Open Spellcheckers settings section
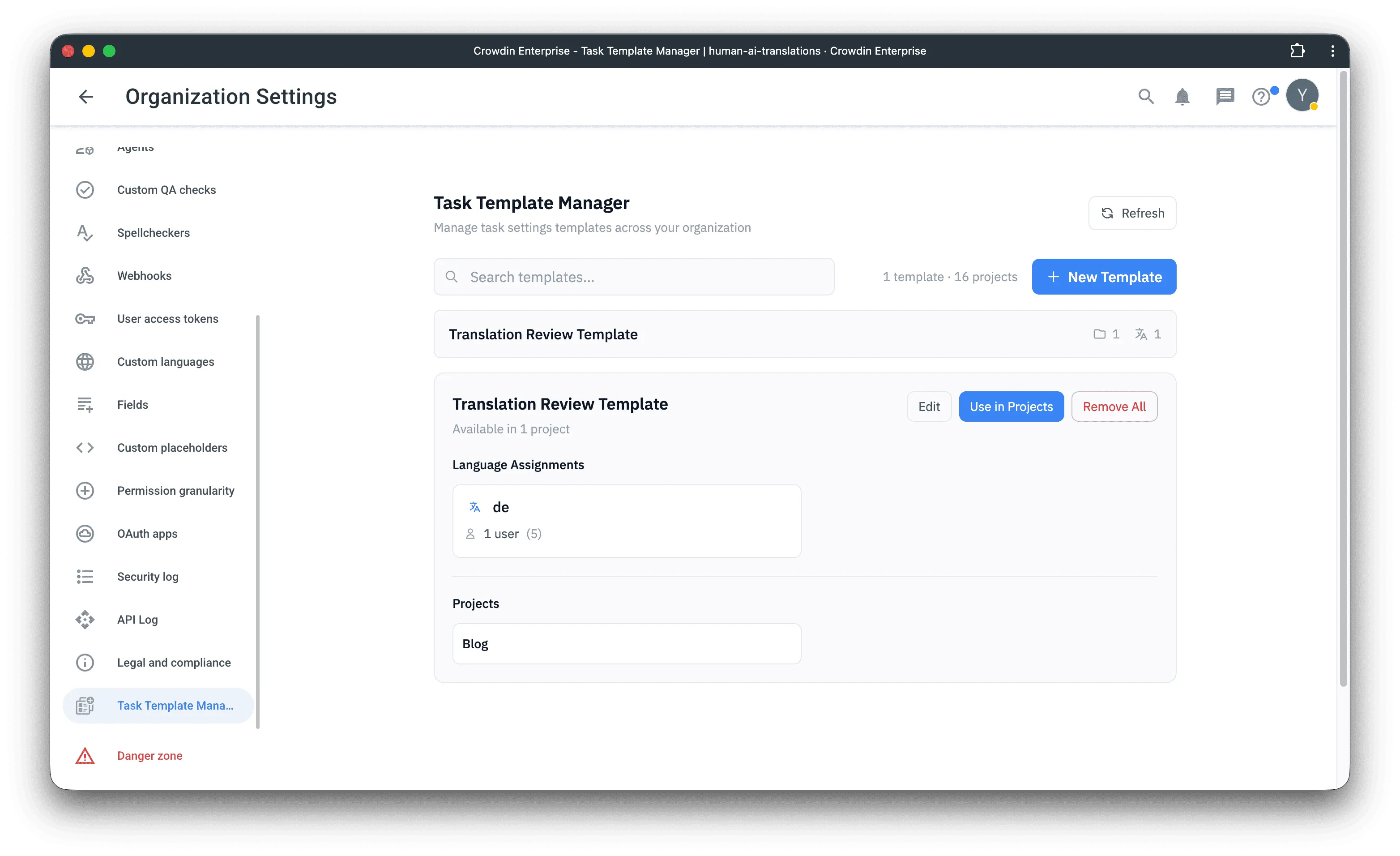Image resolution: width=1400 pixels, height=856 pixels. (154, 232)
